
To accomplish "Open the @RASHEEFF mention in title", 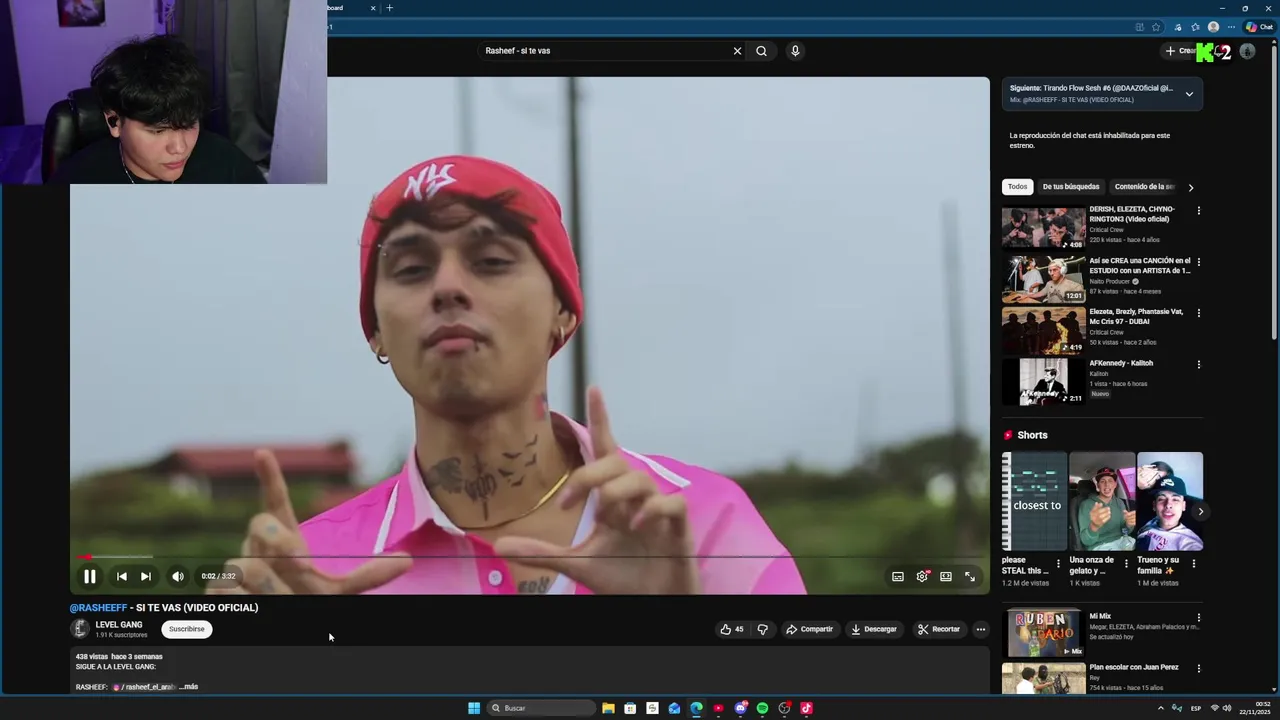I will [98, 607].
